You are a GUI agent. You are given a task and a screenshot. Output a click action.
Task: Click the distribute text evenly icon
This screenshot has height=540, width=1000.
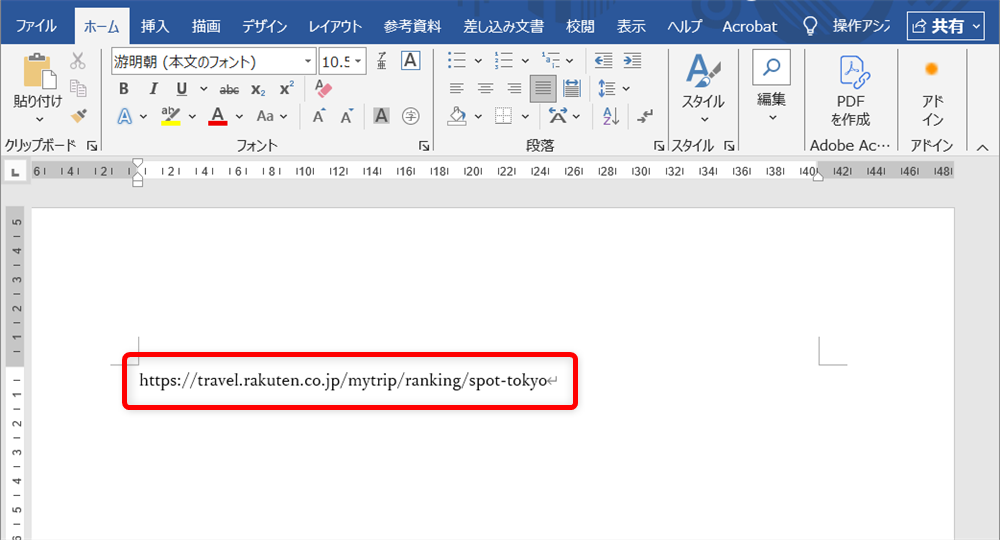(x=572, y=88)
